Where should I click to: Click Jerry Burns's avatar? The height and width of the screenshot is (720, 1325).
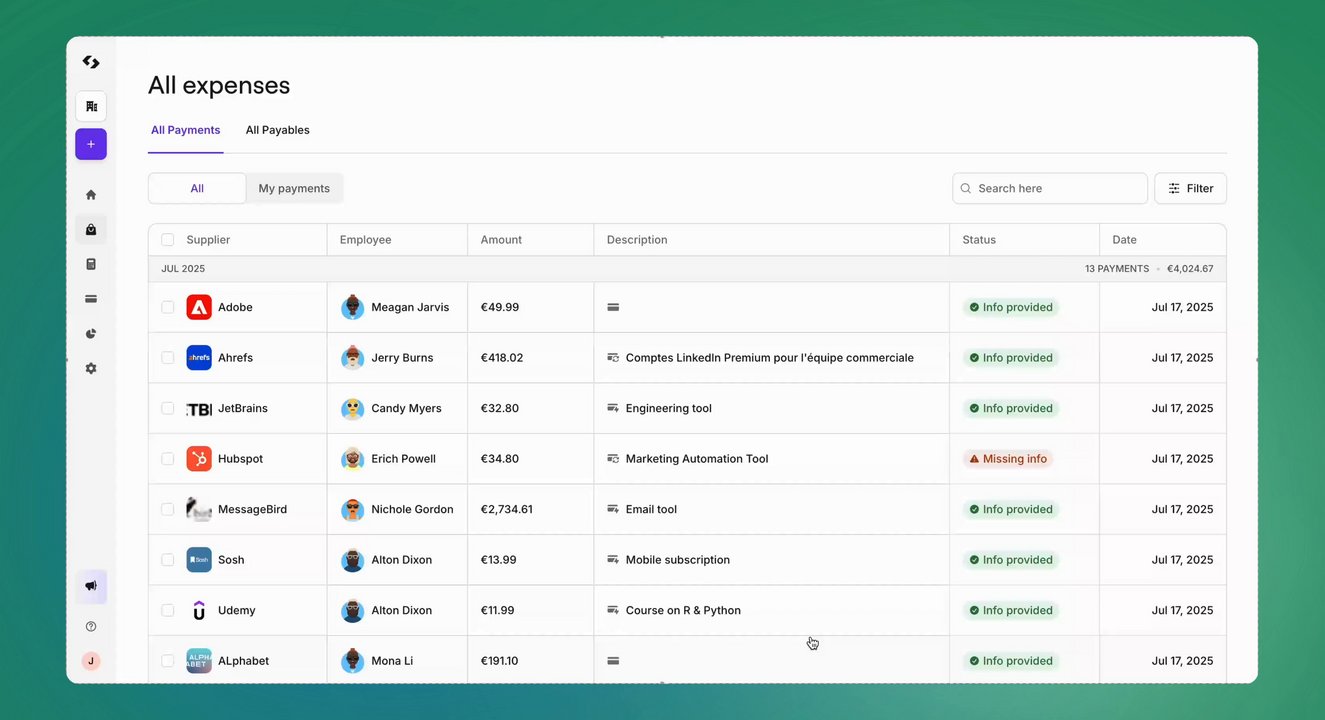352,358
